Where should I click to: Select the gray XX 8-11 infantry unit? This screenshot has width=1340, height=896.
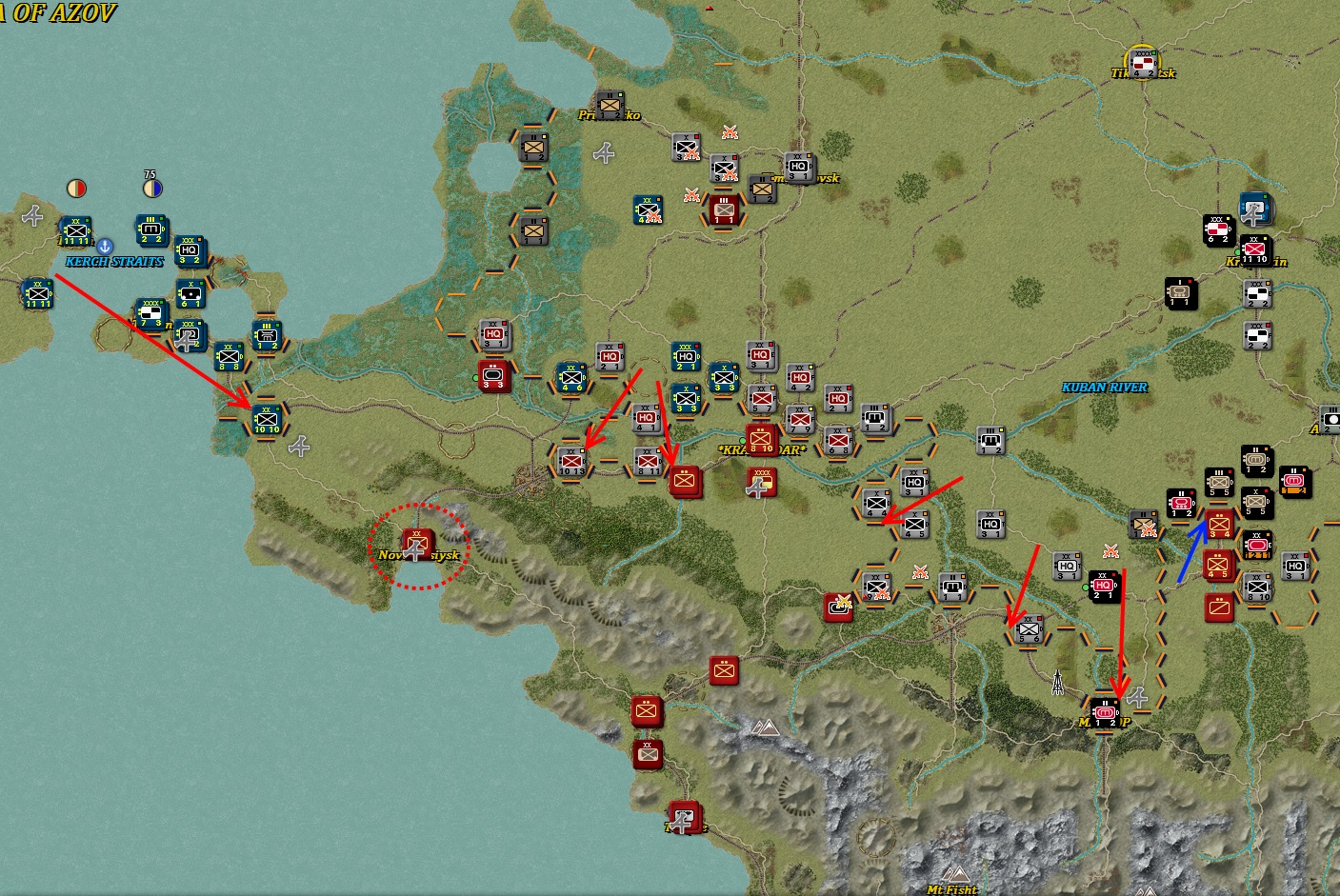coord(648,461)
